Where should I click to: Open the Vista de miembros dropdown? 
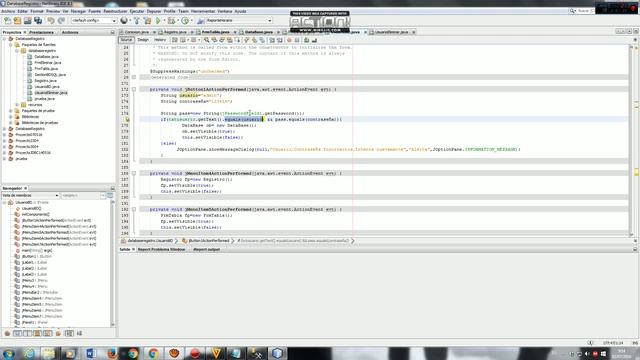coord(31,196)
